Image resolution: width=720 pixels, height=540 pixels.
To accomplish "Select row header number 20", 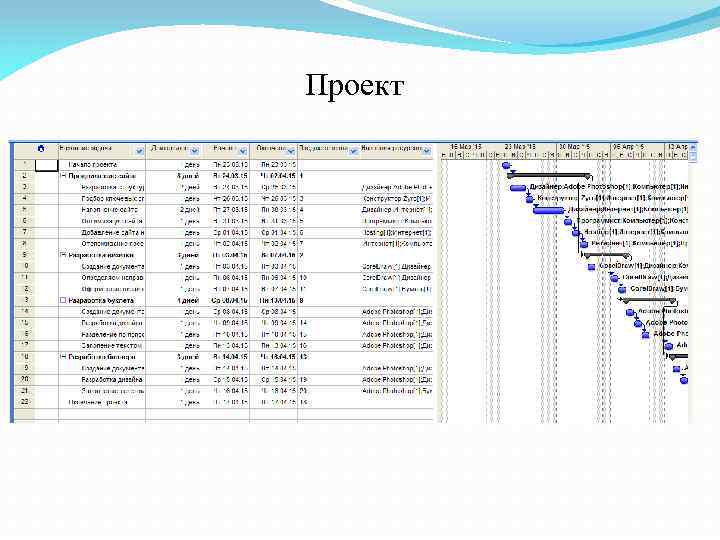I will pos(24,380).
